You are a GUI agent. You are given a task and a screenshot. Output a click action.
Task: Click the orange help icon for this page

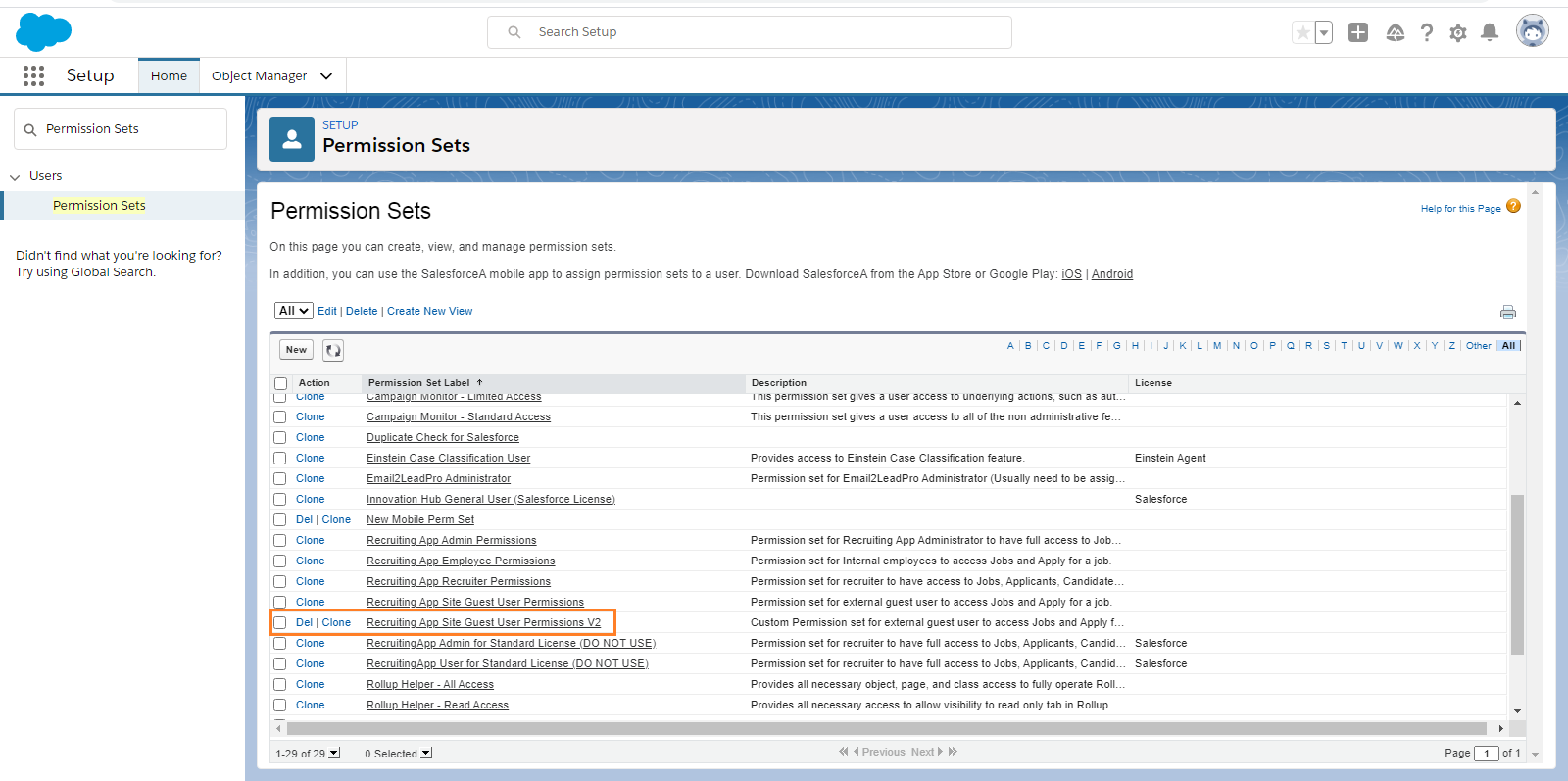(x=1513, y=206)
